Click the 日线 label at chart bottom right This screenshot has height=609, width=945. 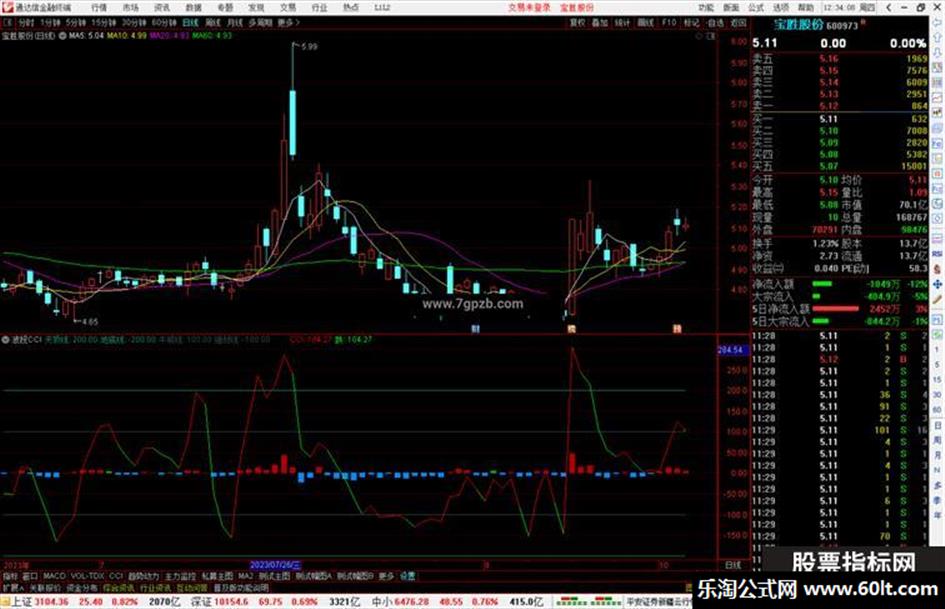pyautogui.click(x=733, y=566)
